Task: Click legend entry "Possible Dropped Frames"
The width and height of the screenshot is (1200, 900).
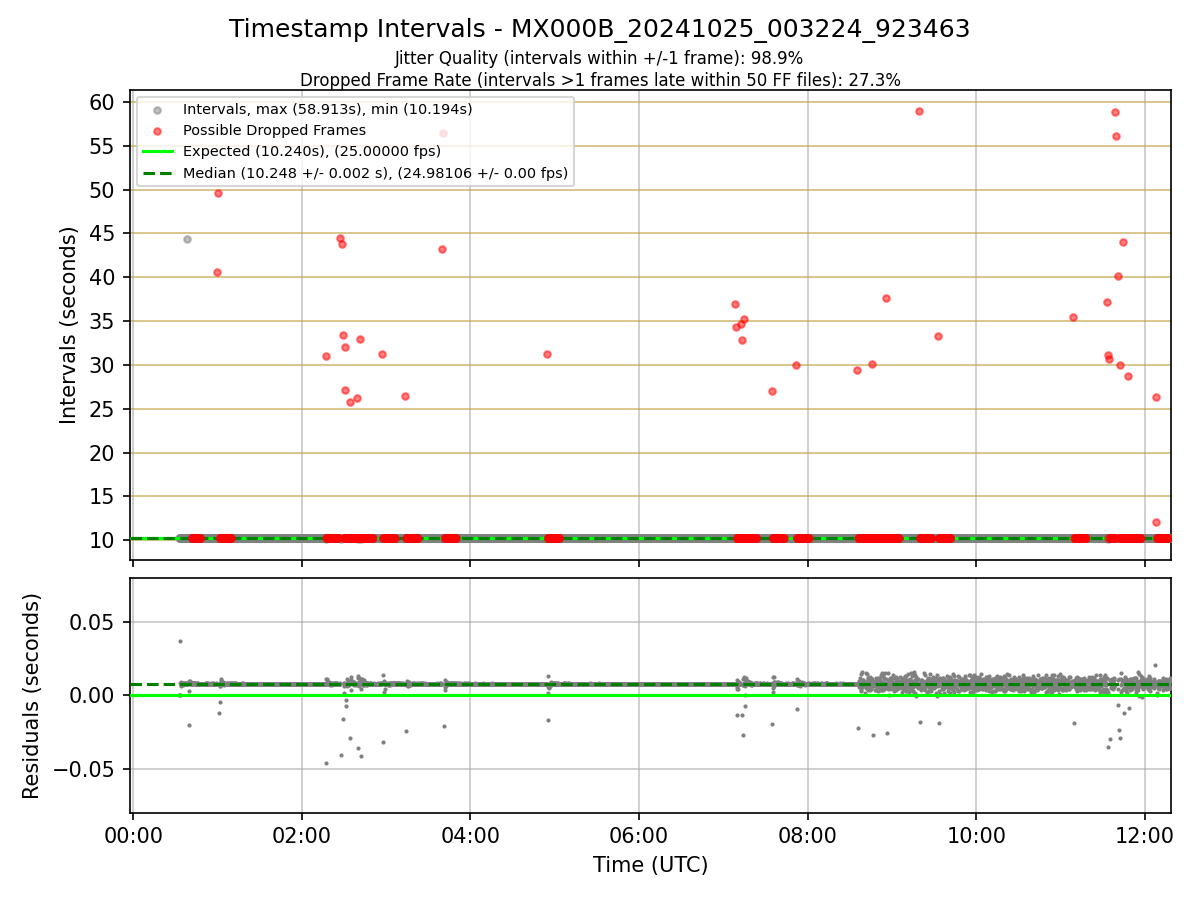Action: 274,130
